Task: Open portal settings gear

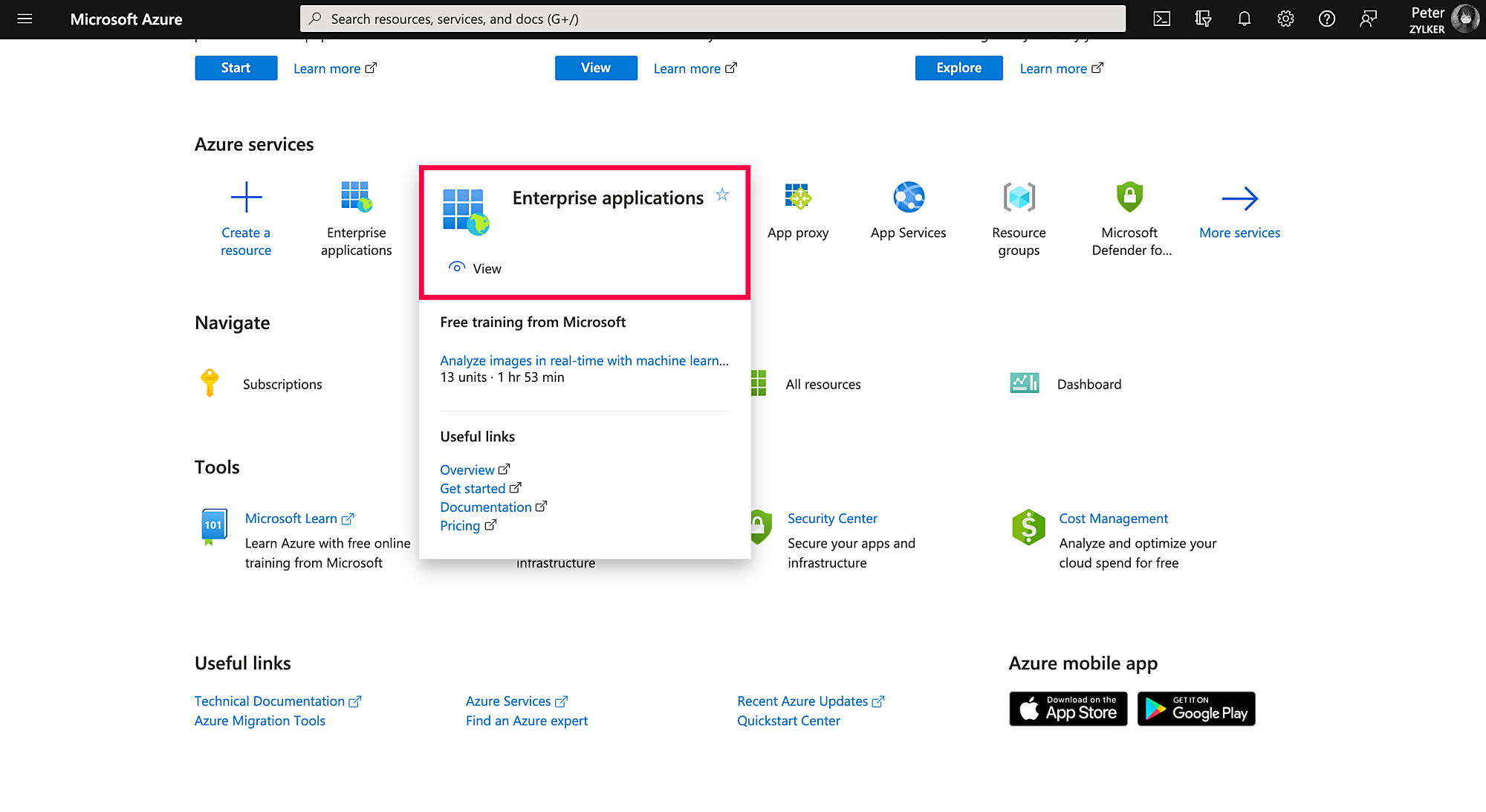Action: [x=1285, y=19]
